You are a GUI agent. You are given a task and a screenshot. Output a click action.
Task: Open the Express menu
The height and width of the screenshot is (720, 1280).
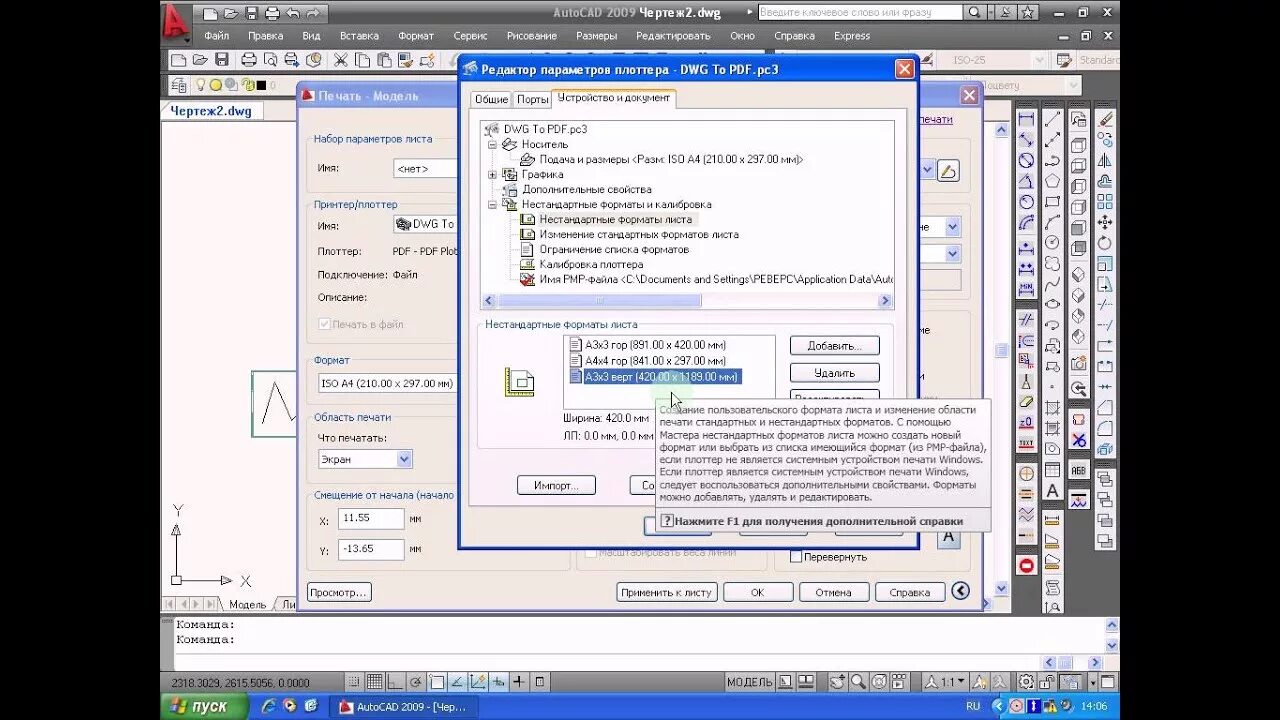point(852,36)
